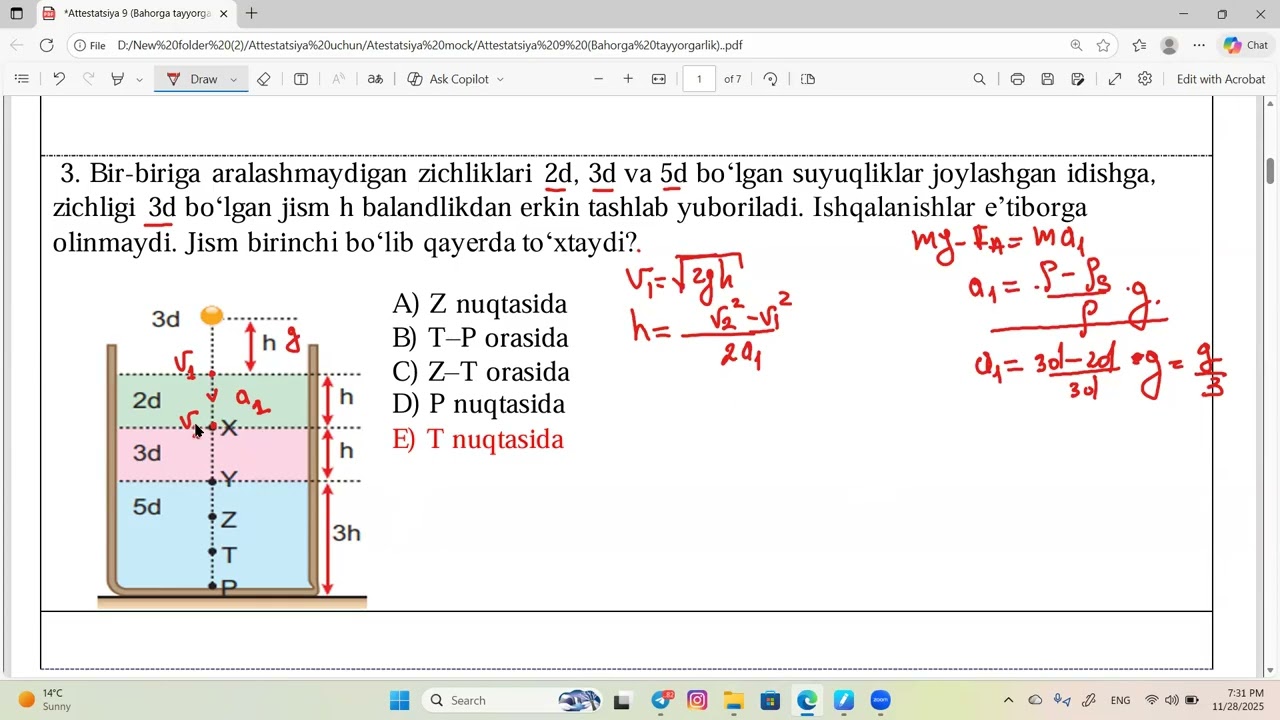This screenshot has width=1280, height=720.
Task: Open PDF viewer settings gear
Action: 1145,79
